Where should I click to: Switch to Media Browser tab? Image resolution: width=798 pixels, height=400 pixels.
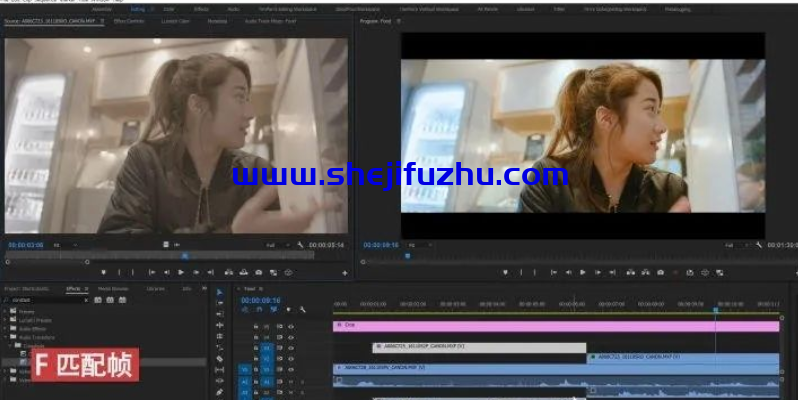(x=113, y=289)
